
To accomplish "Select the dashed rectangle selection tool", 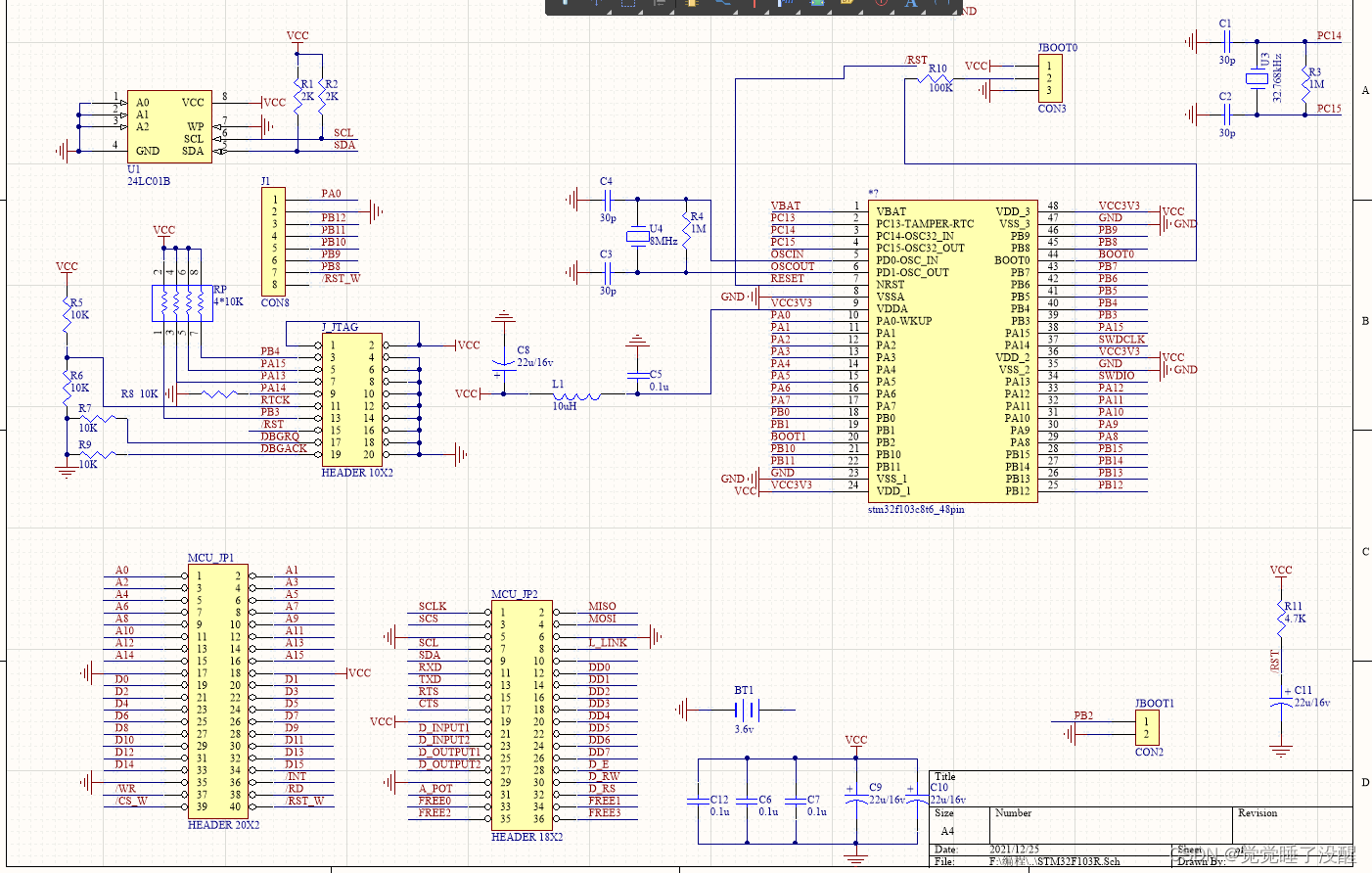I will pyautogui.click(x=628, y=4).
